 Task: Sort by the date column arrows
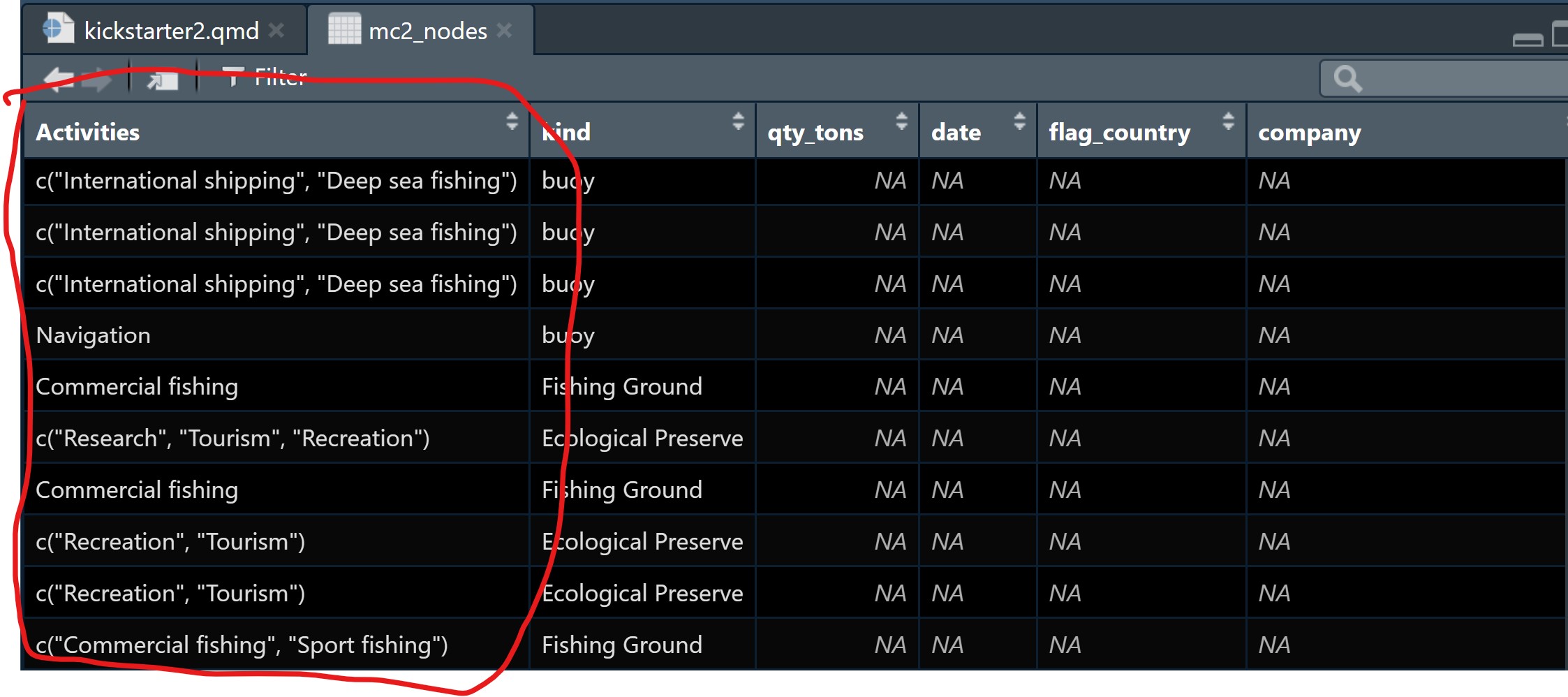pyautogui.click(x=1019, y=121)
